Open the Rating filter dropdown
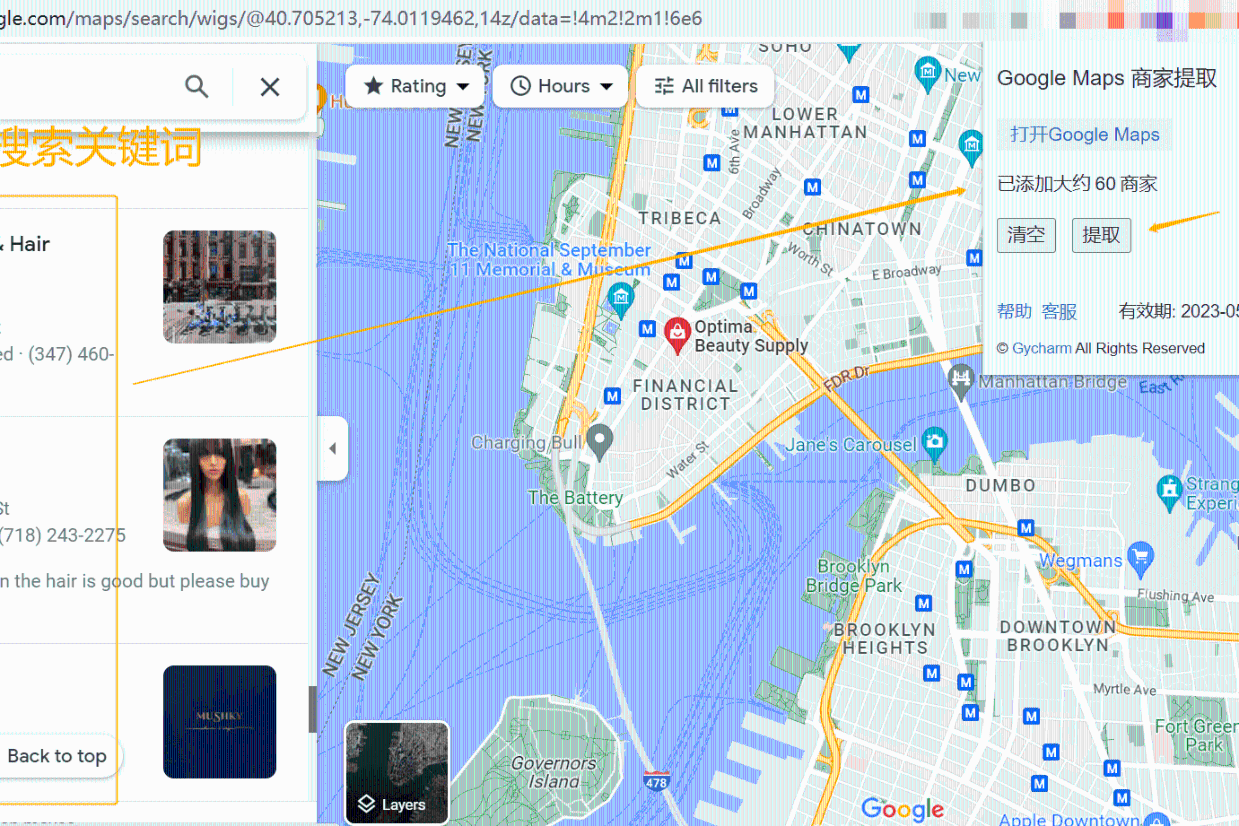The image size is (1239, 826). pyautogui.click(x=415, y=86)
